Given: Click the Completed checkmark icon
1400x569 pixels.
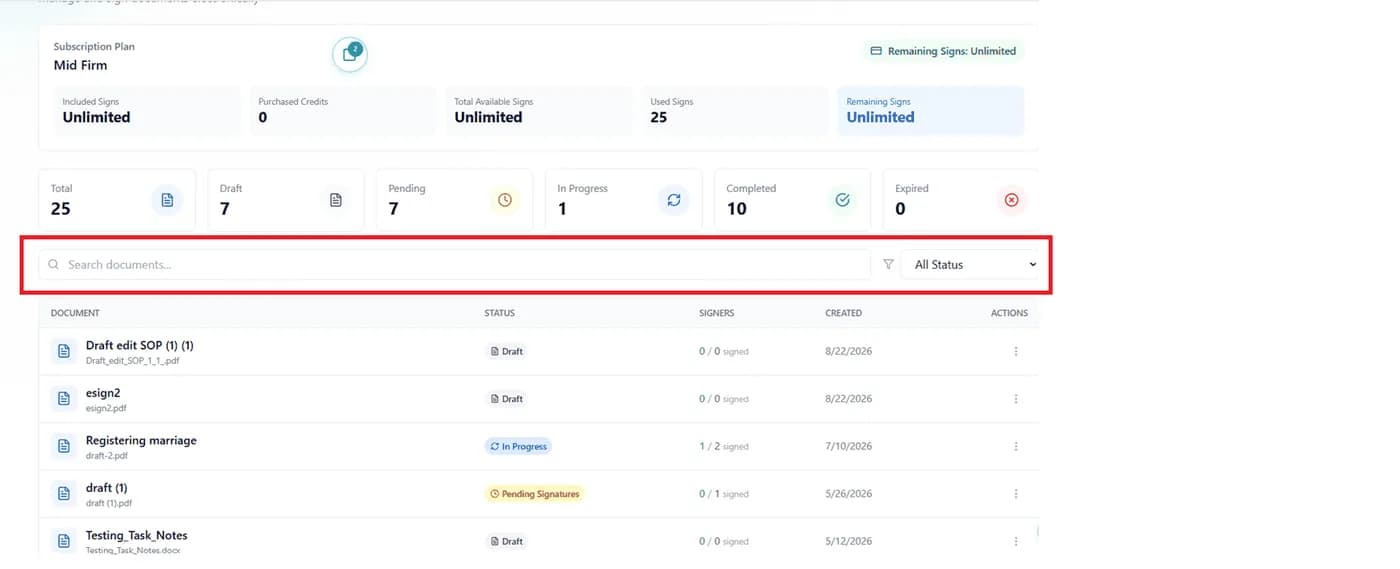Looking at the screenshot, I should click(842, 200).
